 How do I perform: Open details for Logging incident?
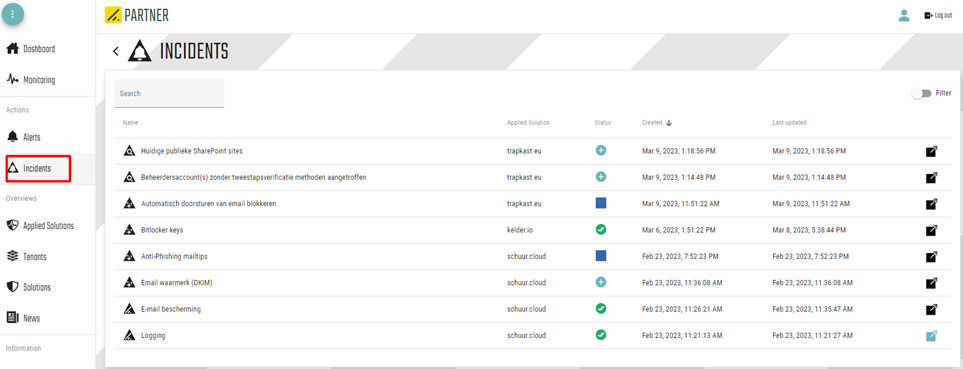[932, 336]
